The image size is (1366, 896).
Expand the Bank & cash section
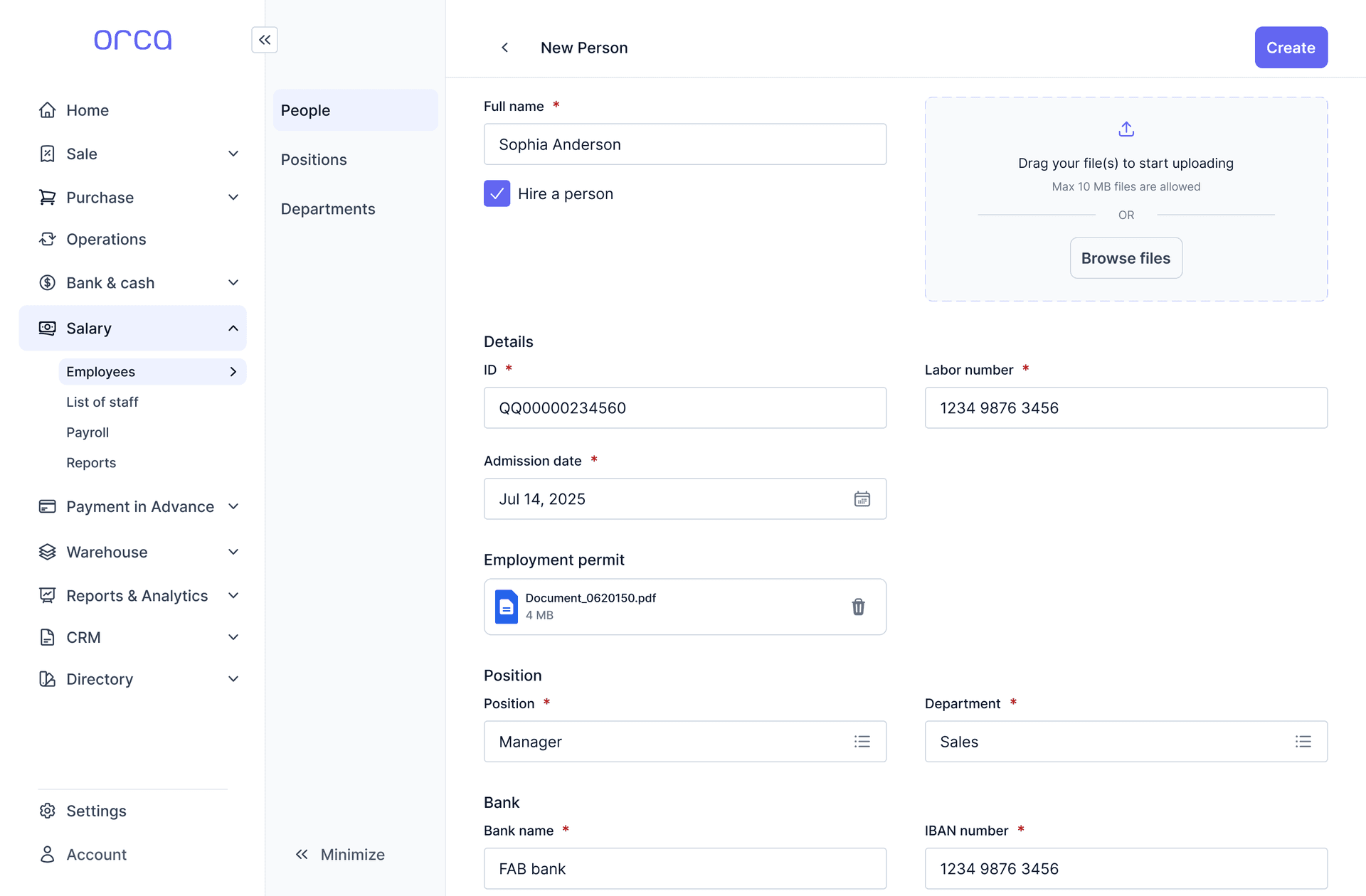[x=233, y=282]
